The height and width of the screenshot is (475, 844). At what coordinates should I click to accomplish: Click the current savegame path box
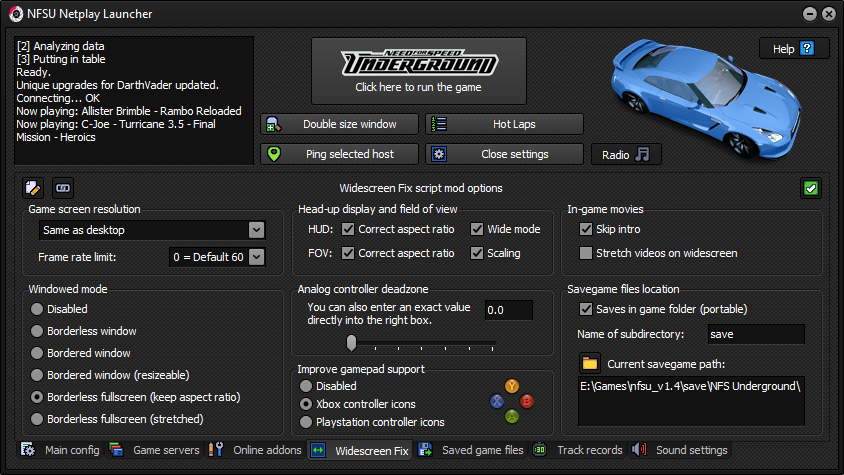691,401
